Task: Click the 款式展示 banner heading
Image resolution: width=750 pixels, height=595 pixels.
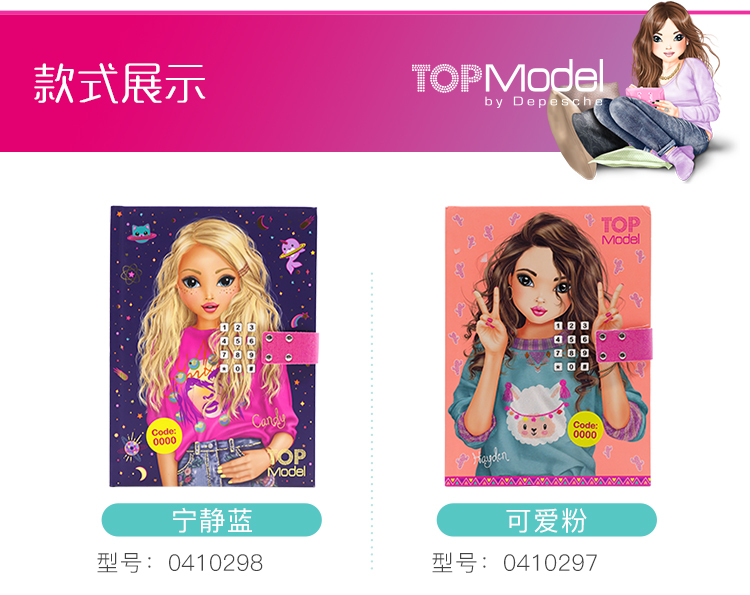Action: click(120, 84)
